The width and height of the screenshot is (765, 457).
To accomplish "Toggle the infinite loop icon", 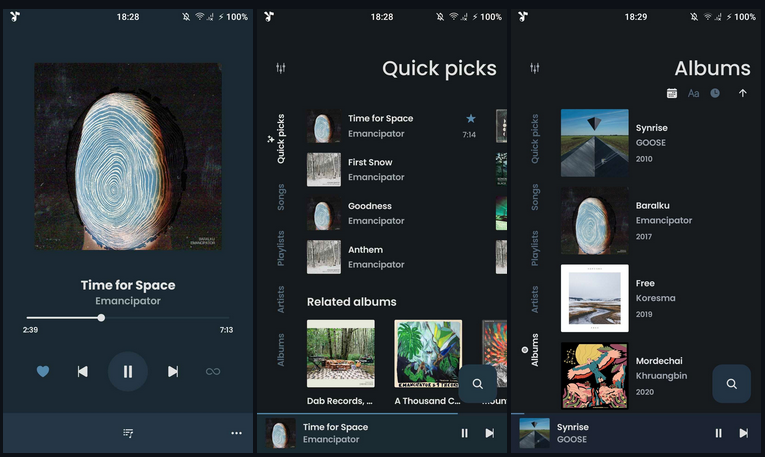I will pos(213,372).
